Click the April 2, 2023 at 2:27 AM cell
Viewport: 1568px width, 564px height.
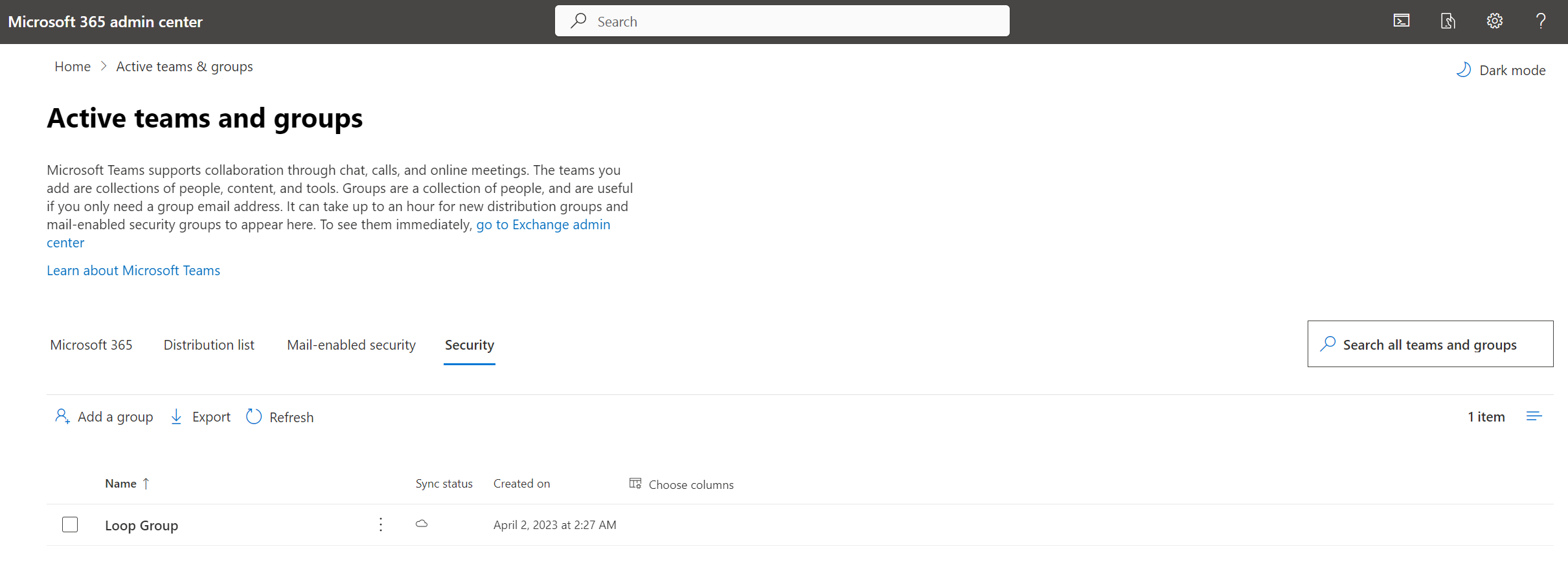tap(555, 525)
